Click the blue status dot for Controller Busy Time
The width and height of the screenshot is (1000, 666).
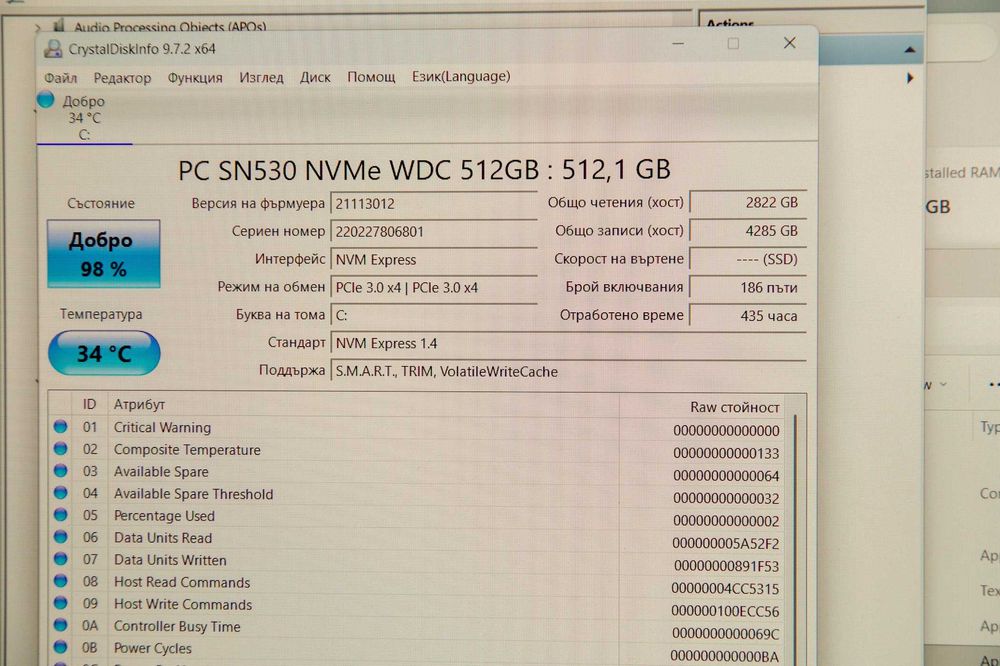[61, 625]
